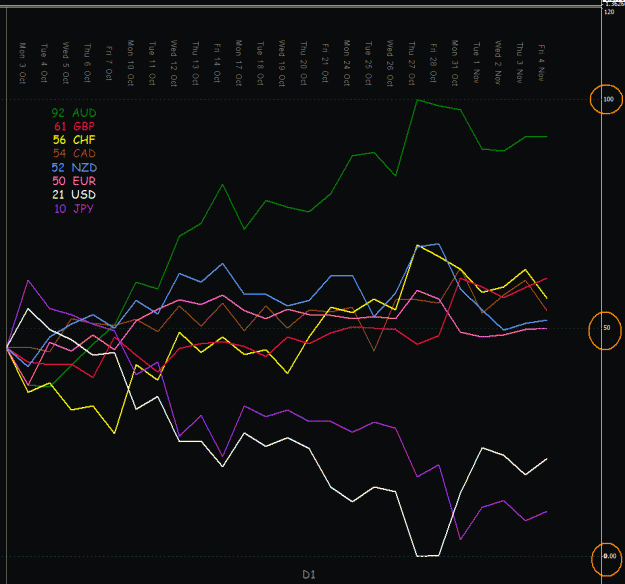Click the Wed 12 Oct date label

point(174,63)
